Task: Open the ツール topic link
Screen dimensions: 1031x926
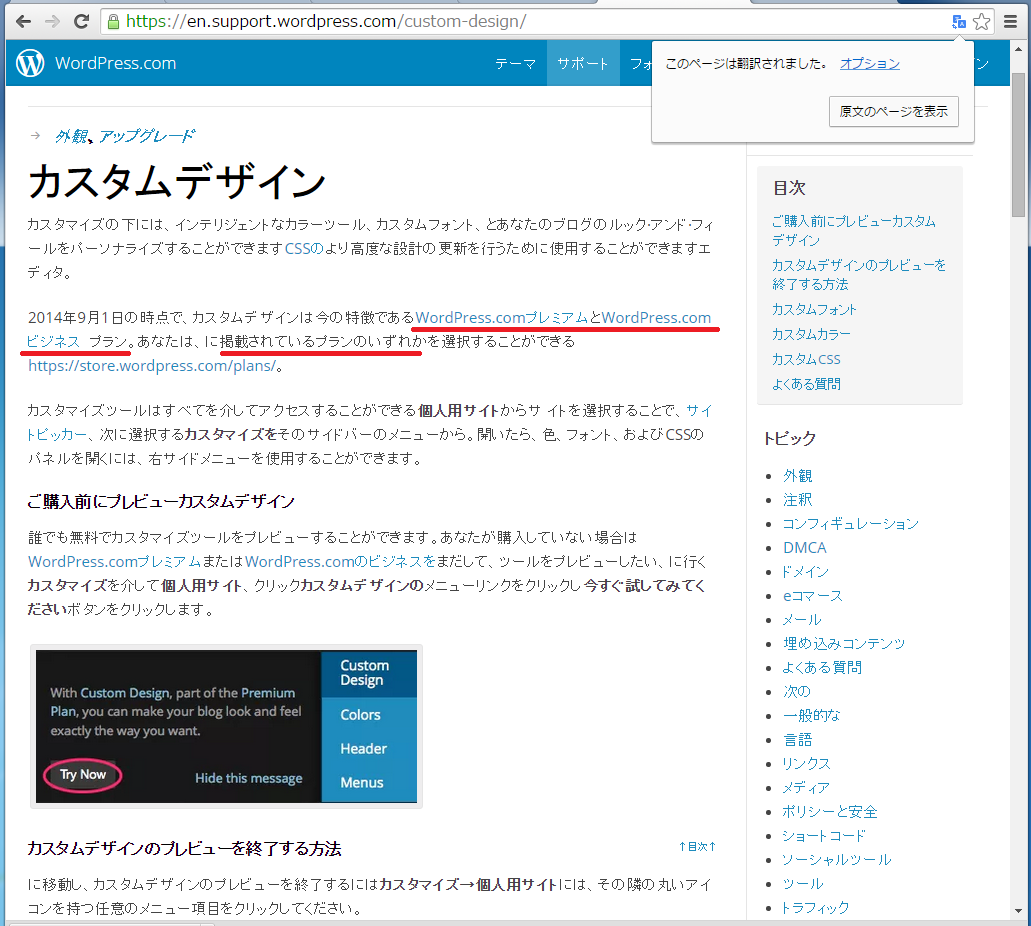Action: point(803,884)
